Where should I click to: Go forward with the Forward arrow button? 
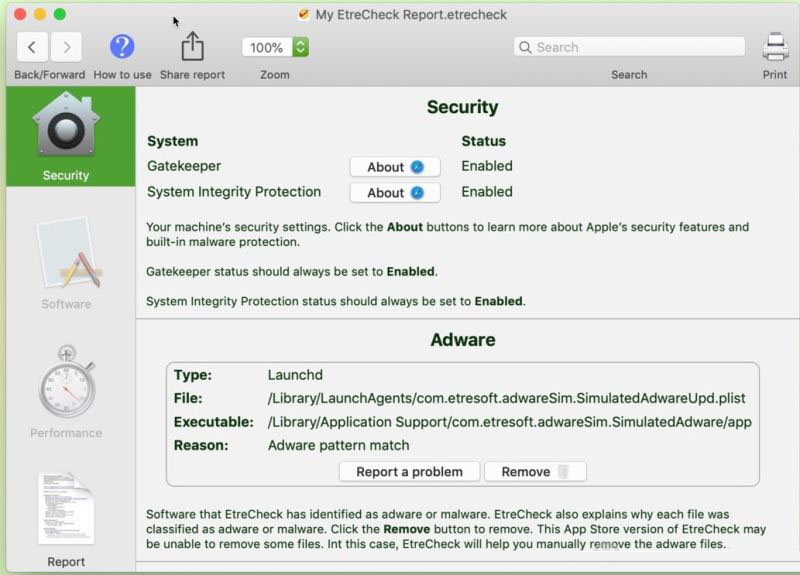click(66, 47)
